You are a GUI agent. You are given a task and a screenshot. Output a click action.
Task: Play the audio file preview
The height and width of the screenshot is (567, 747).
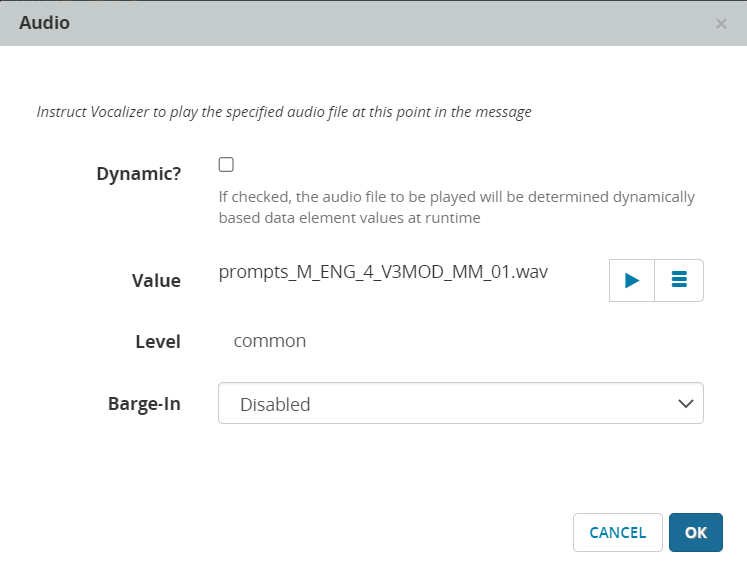(631, 281)
